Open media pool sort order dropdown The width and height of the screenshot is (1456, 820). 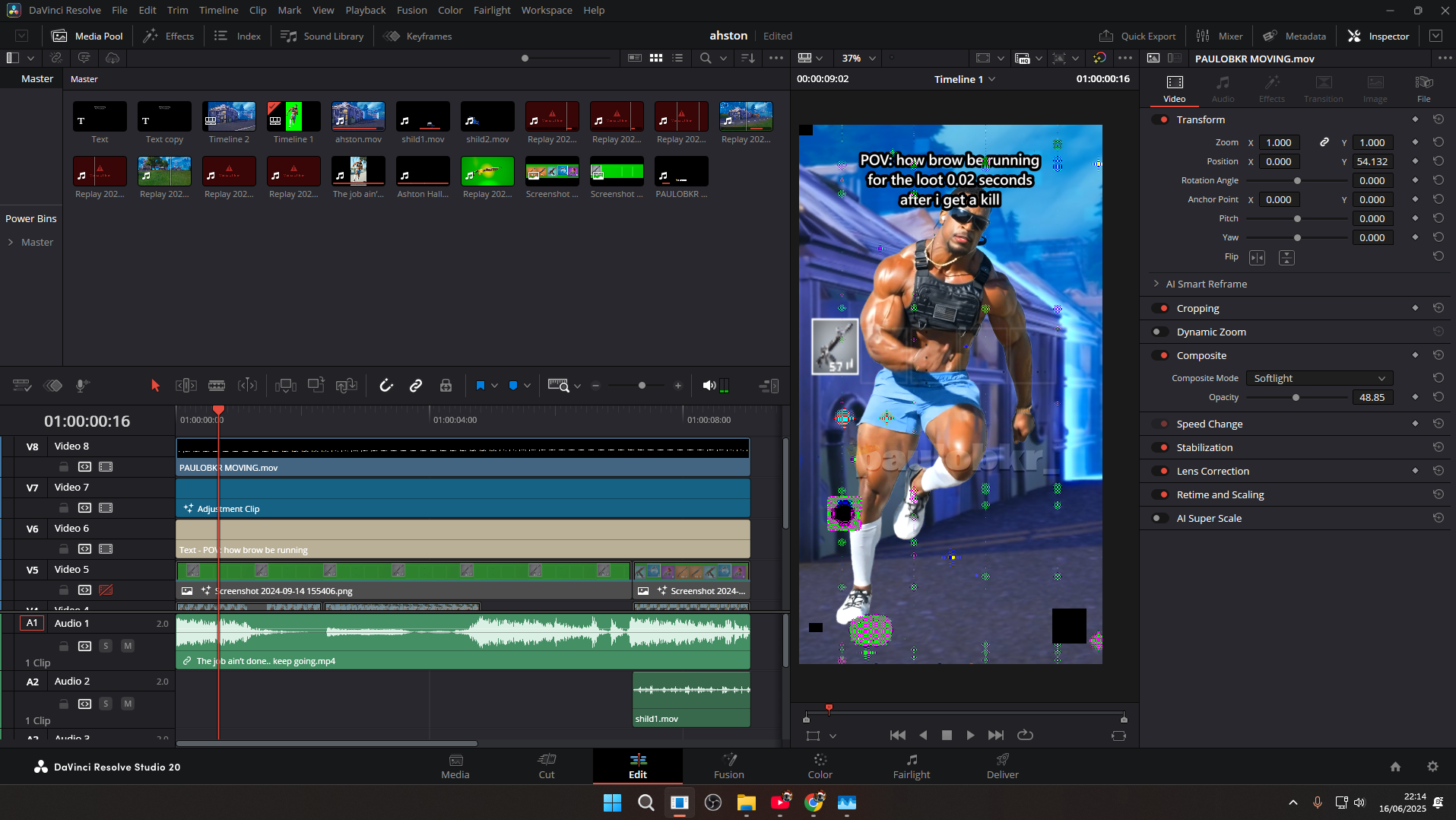[x=747, y=58]
